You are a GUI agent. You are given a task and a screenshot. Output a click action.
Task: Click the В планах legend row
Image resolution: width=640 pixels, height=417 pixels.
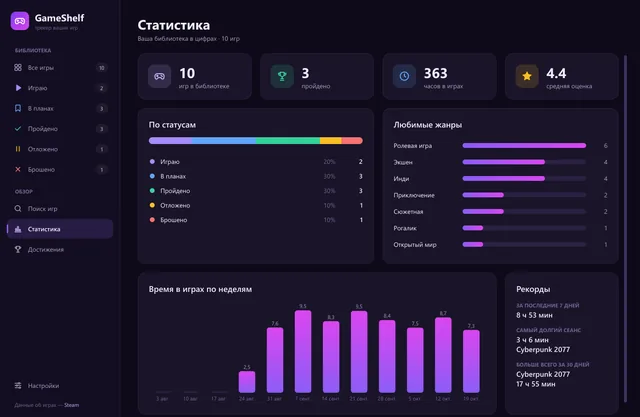click(x=256, y=176)
